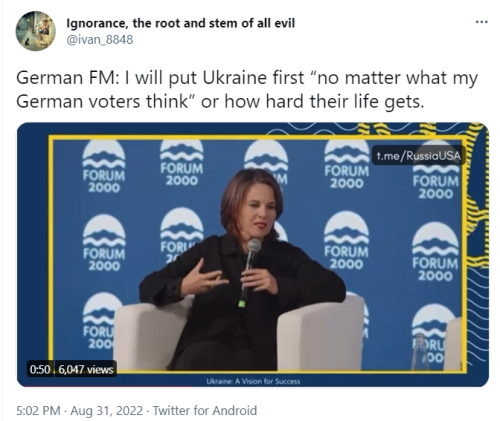Select the tweet text starting with 'German FM'

[x=247, y=89]
